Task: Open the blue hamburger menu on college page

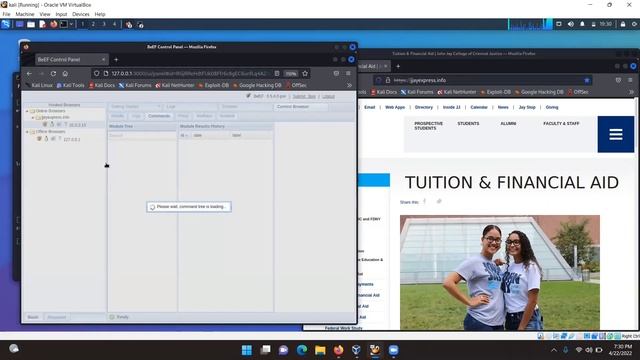Action: (x=616, y=134)
